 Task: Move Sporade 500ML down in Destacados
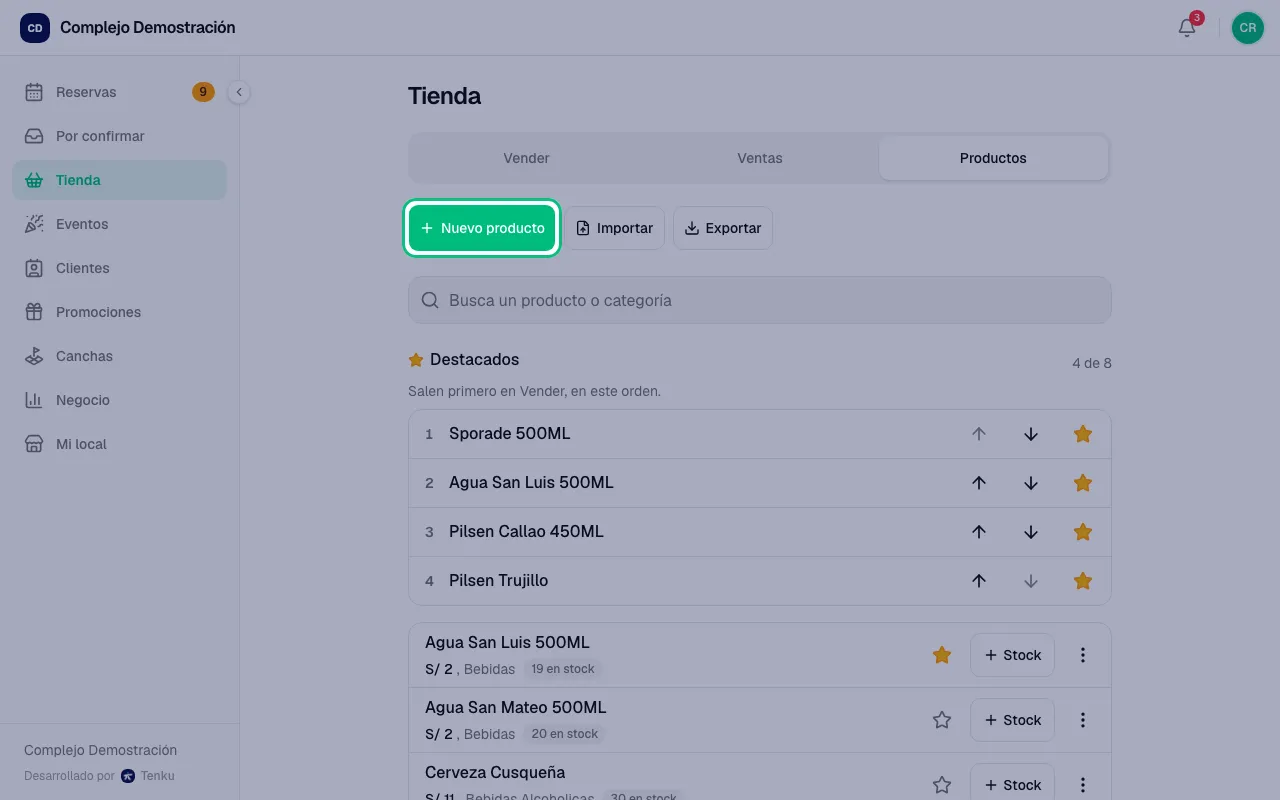[x=1031, y=434]
